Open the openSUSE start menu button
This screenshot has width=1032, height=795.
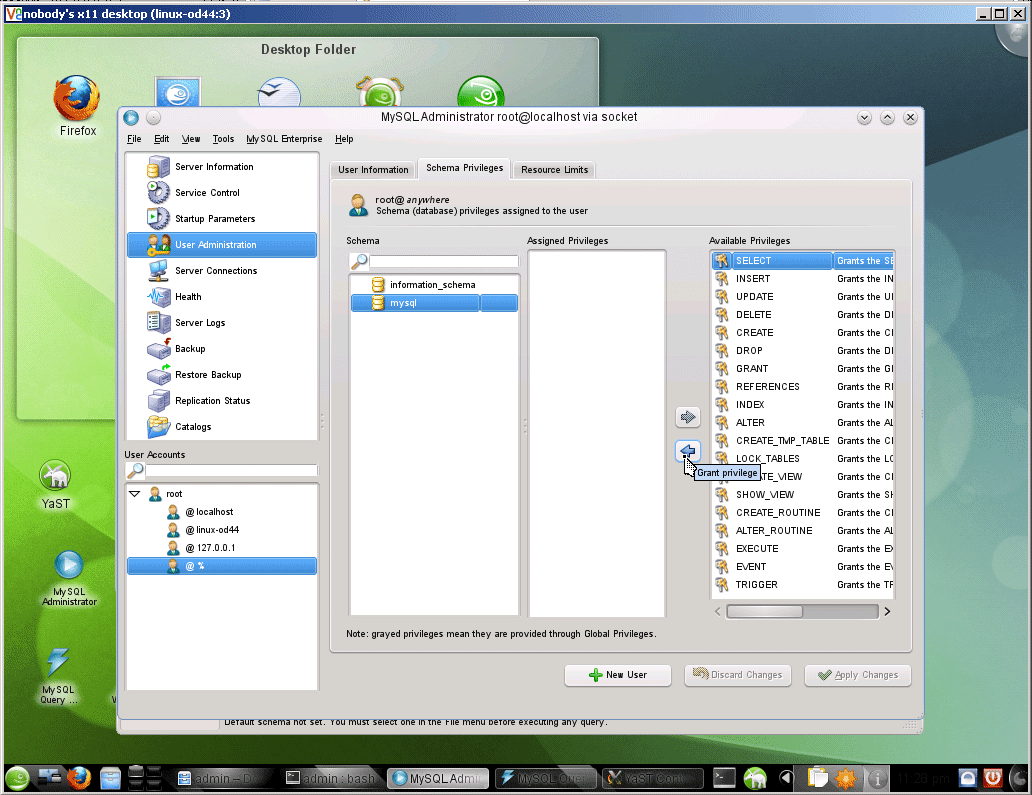[18, 779]
